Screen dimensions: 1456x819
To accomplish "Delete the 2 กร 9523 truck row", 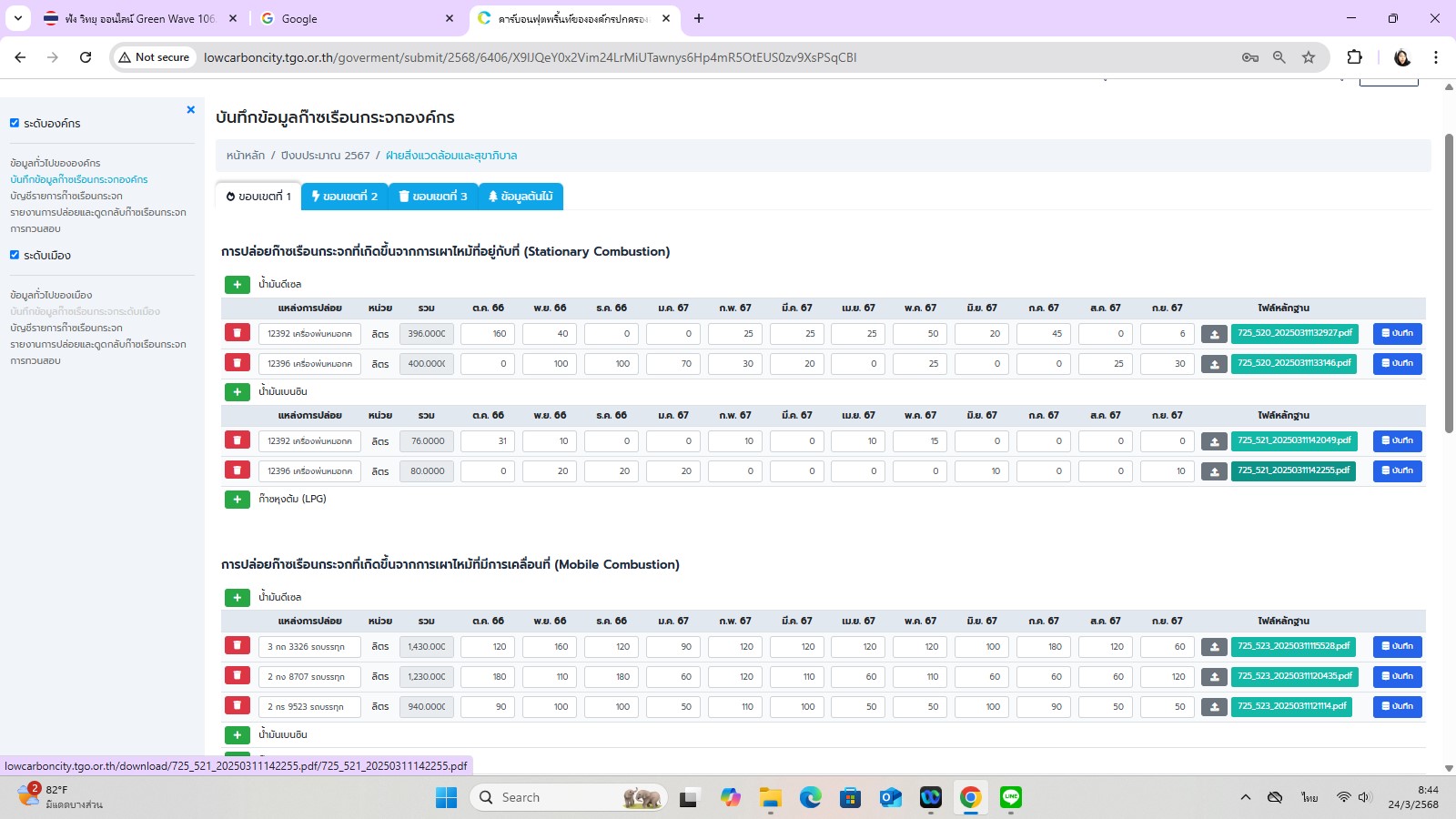I will click(237, 706).
